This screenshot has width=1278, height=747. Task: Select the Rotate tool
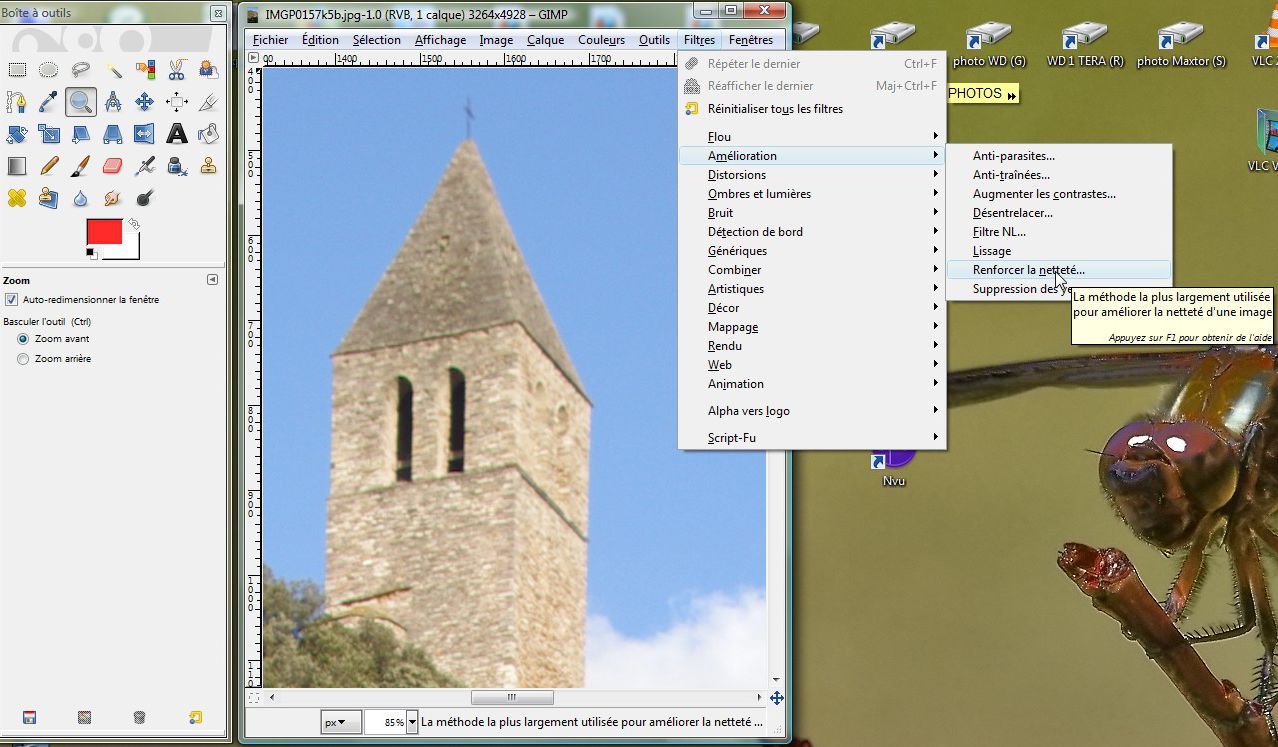[17, 133]
